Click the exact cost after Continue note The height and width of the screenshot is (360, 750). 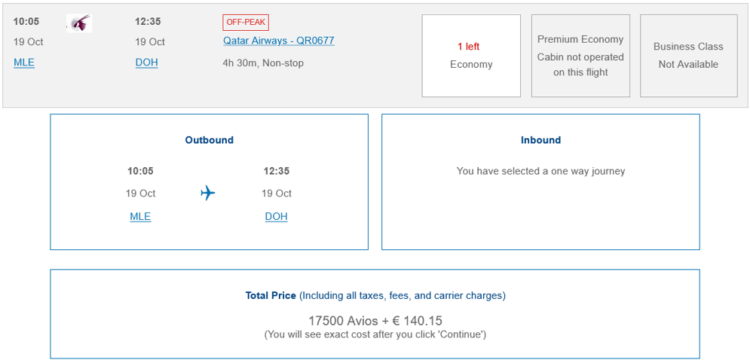pyautogui.click(x=375, y=335)
